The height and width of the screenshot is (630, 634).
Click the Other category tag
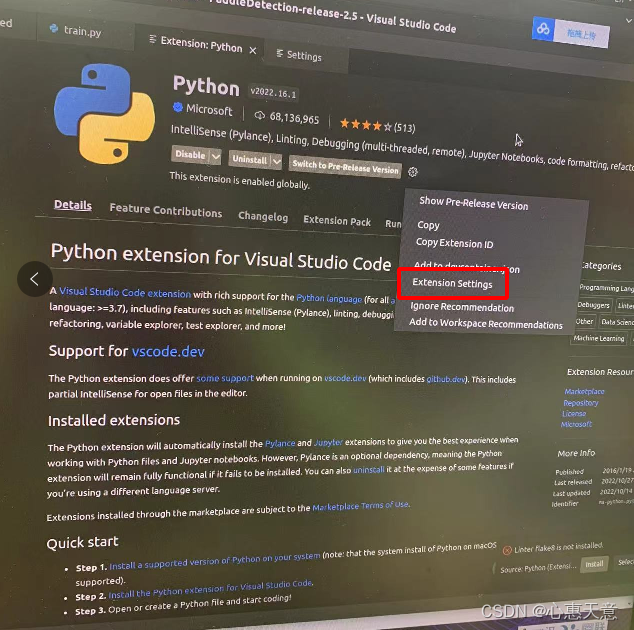coord(584,321)
